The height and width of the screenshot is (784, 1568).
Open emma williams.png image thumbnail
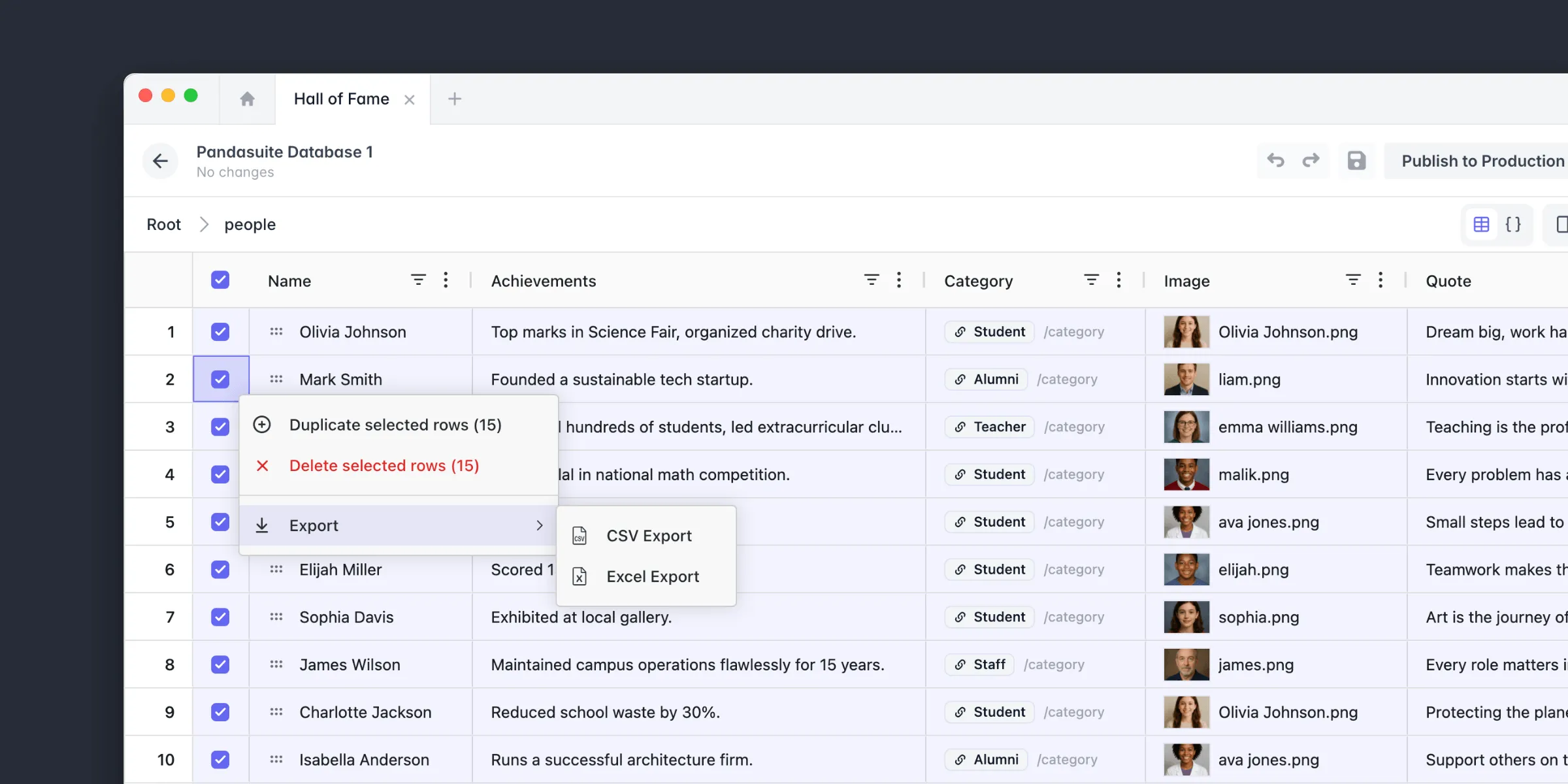1186,427
